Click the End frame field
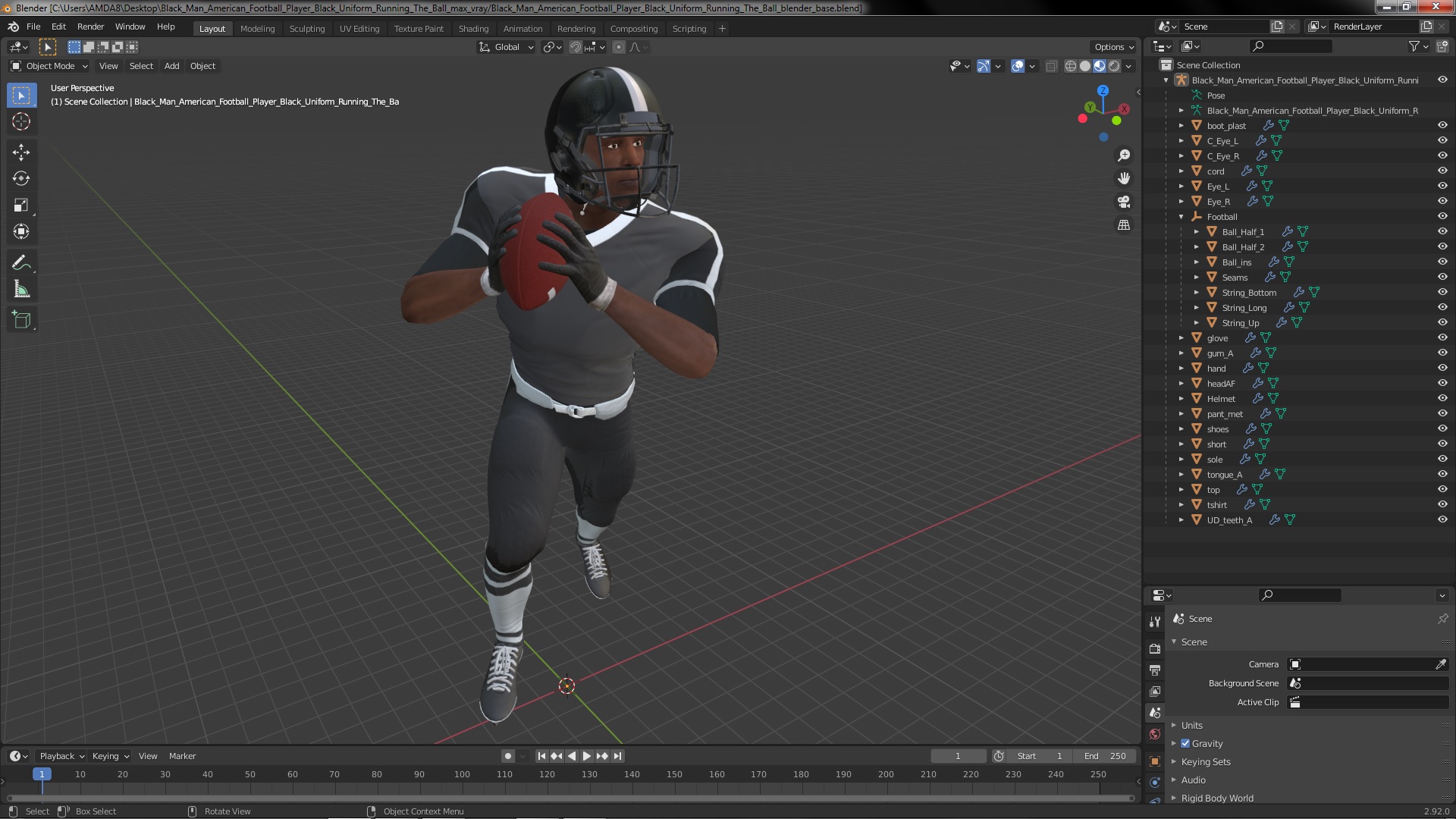1456x819 pixels. (1105, 756)
